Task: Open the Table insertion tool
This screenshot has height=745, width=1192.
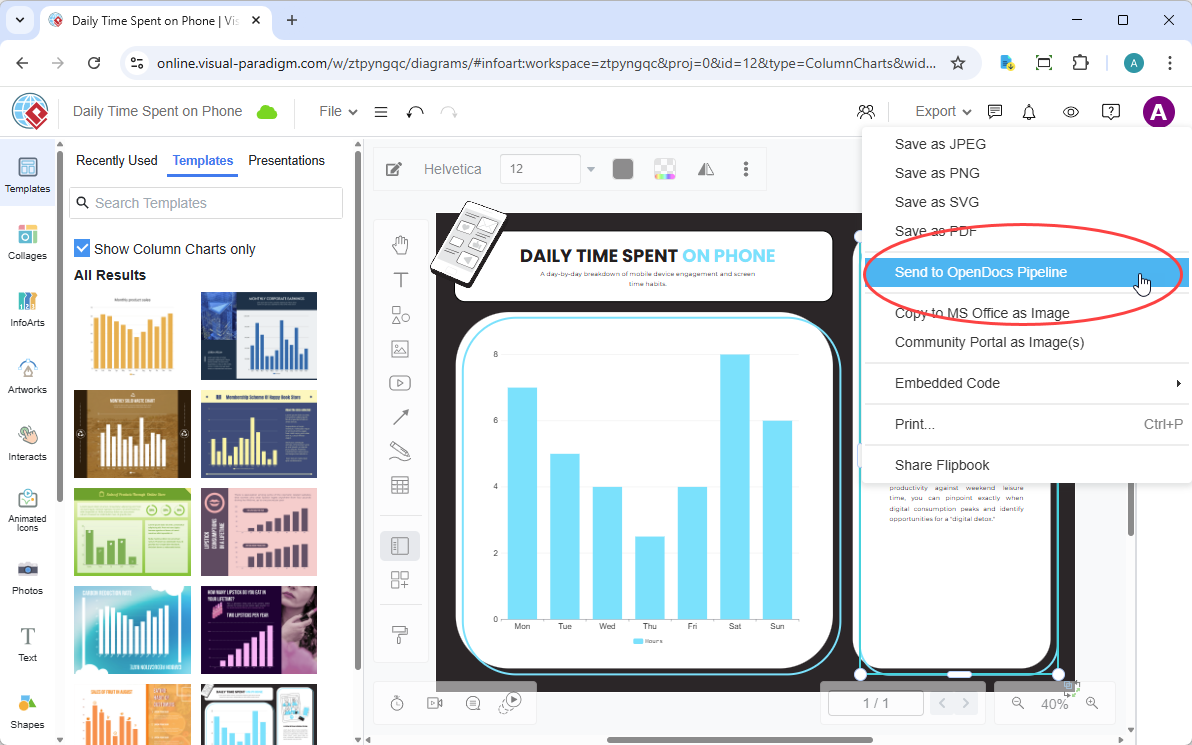Action: click(400, 484)
